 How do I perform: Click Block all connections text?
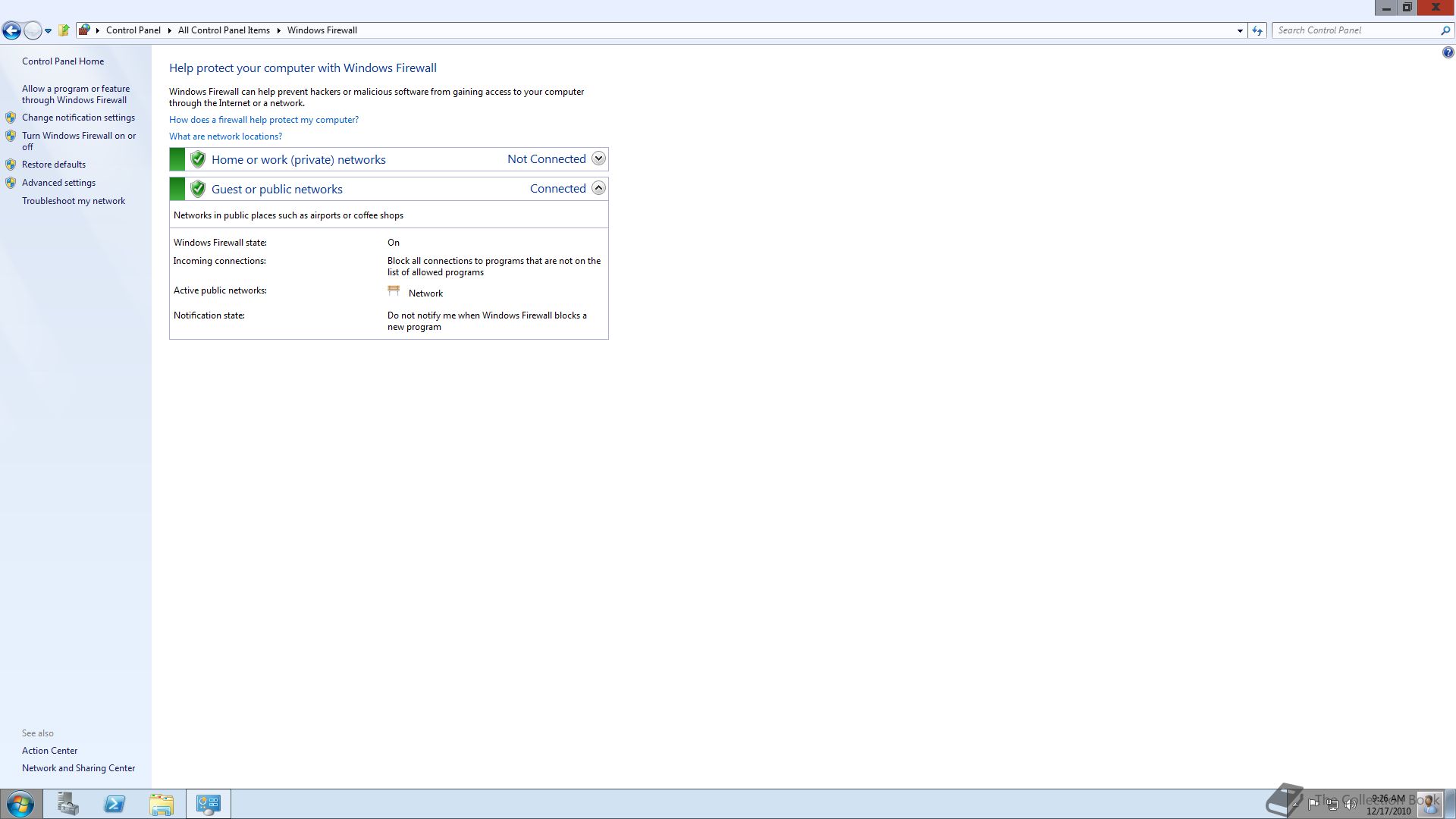click(494, 266)
